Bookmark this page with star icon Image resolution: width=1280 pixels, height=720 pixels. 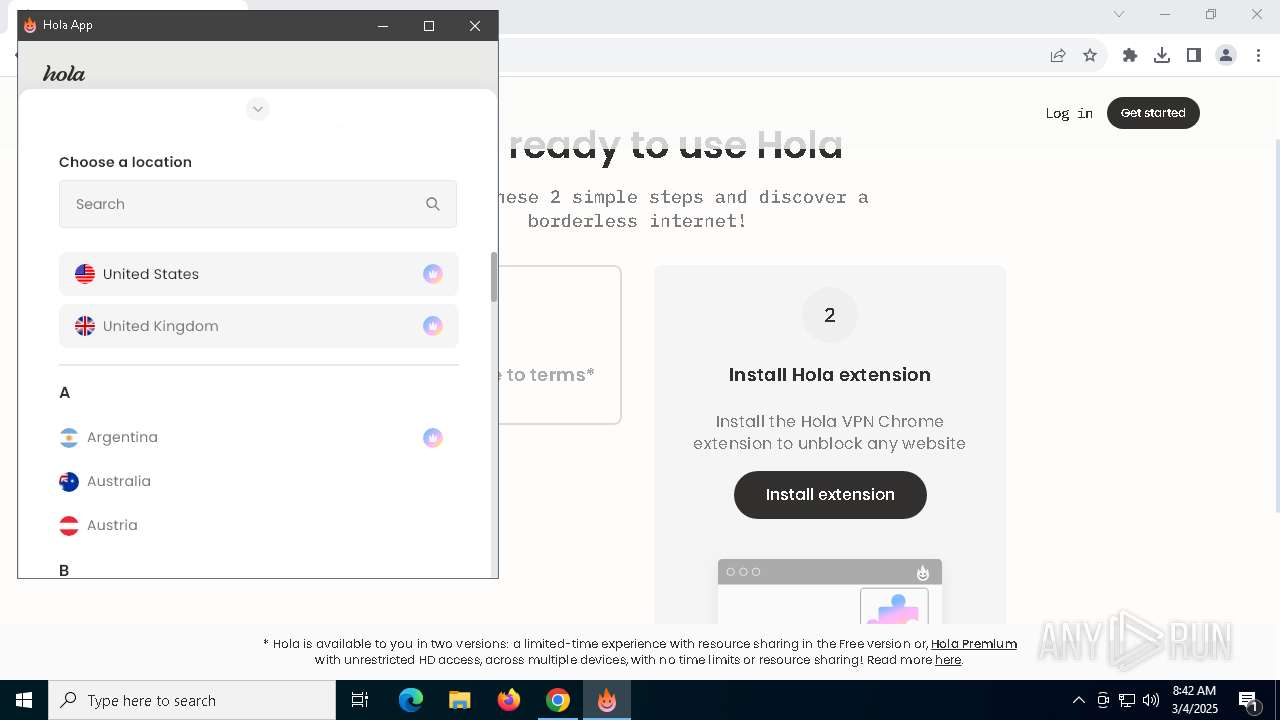[x=1090, y=55]
